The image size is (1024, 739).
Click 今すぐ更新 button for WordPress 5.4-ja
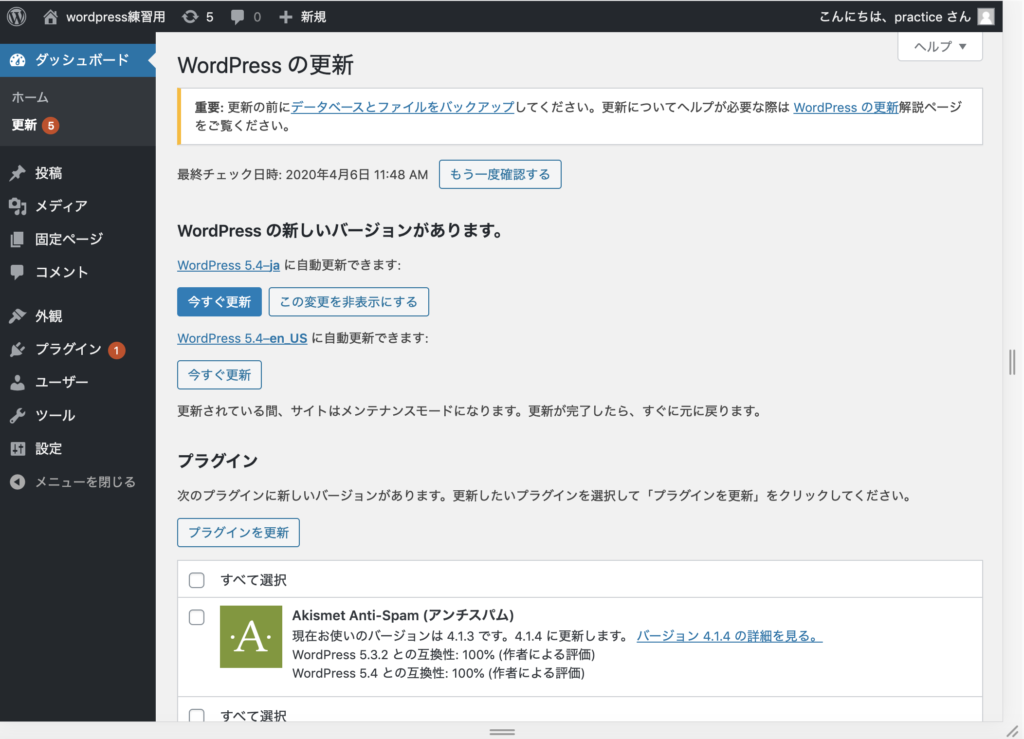pos(219,301)
